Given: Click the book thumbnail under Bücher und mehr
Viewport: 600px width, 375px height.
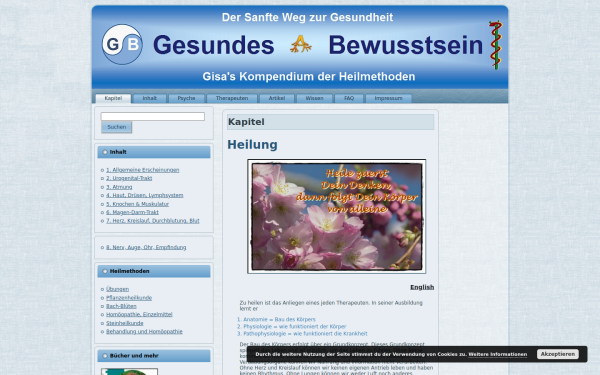Looking at the screenshot, I should tap(129, 372).
